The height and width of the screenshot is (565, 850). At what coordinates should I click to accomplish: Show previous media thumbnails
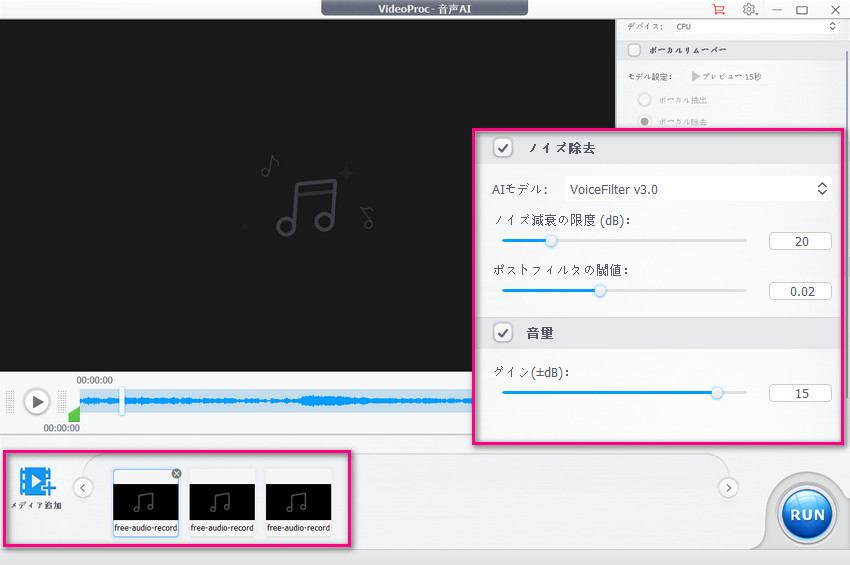point(82,487)
